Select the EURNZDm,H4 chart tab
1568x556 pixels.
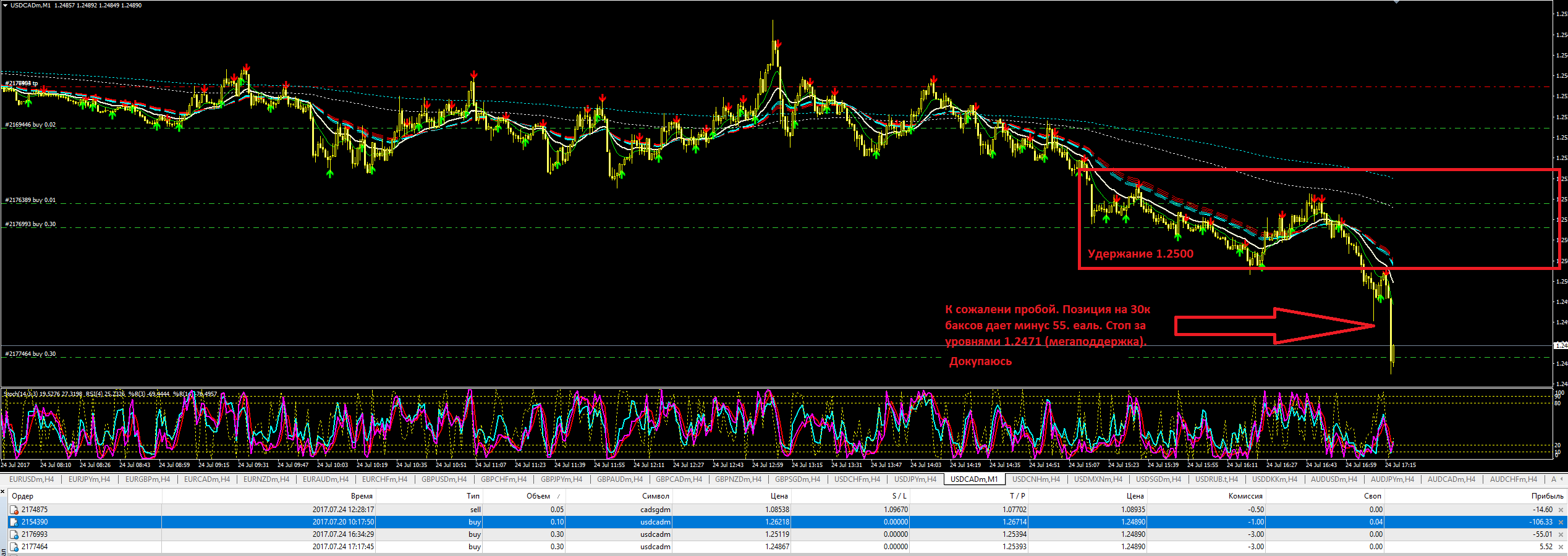[x=266, y=479]
